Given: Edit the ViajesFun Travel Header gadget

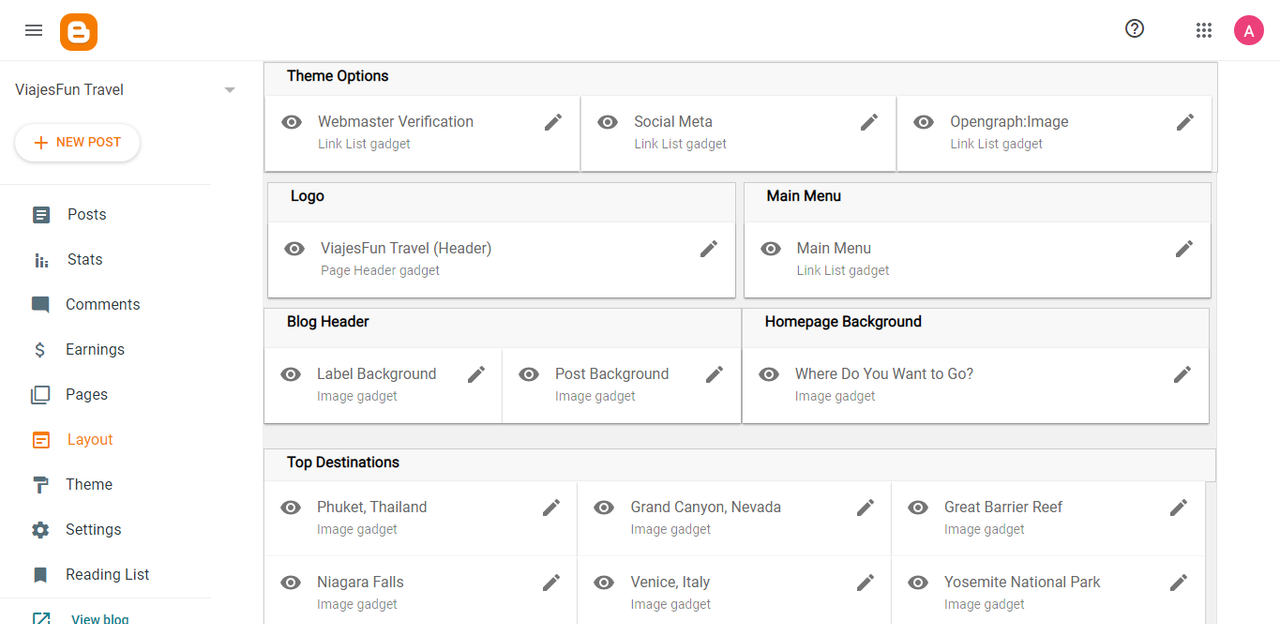Looking at the screenshot, I should coord(708,249).
